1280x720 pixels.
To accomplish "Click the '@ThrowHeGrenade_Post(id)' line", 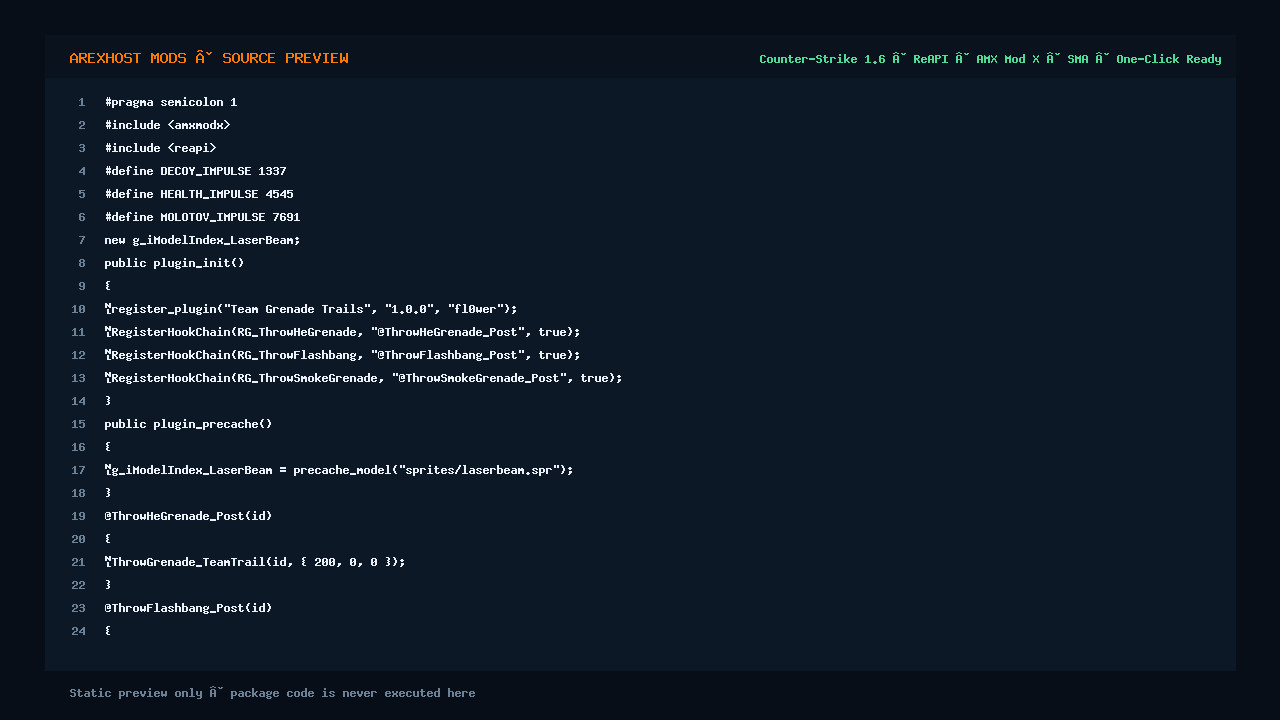I will pos(188,516).
